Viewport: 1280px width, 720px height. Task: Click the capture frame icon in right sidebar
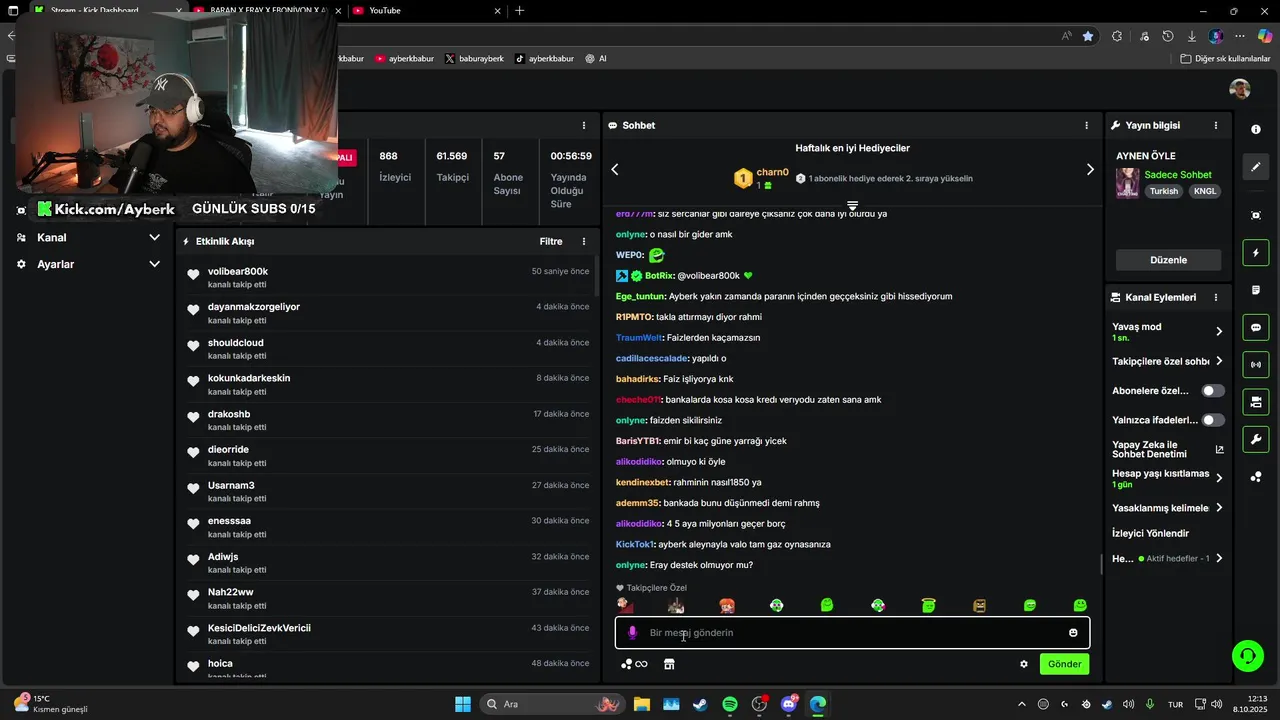(x=1256, y=215)
